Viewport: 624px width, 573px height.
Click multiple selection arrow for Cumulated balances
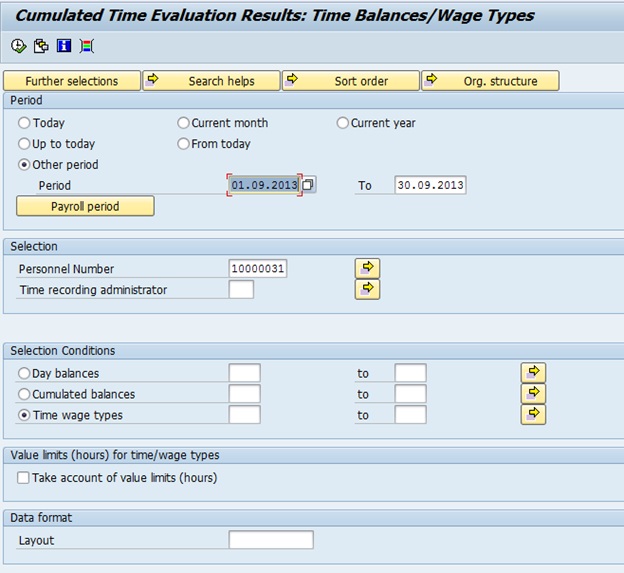pos(533,393)
